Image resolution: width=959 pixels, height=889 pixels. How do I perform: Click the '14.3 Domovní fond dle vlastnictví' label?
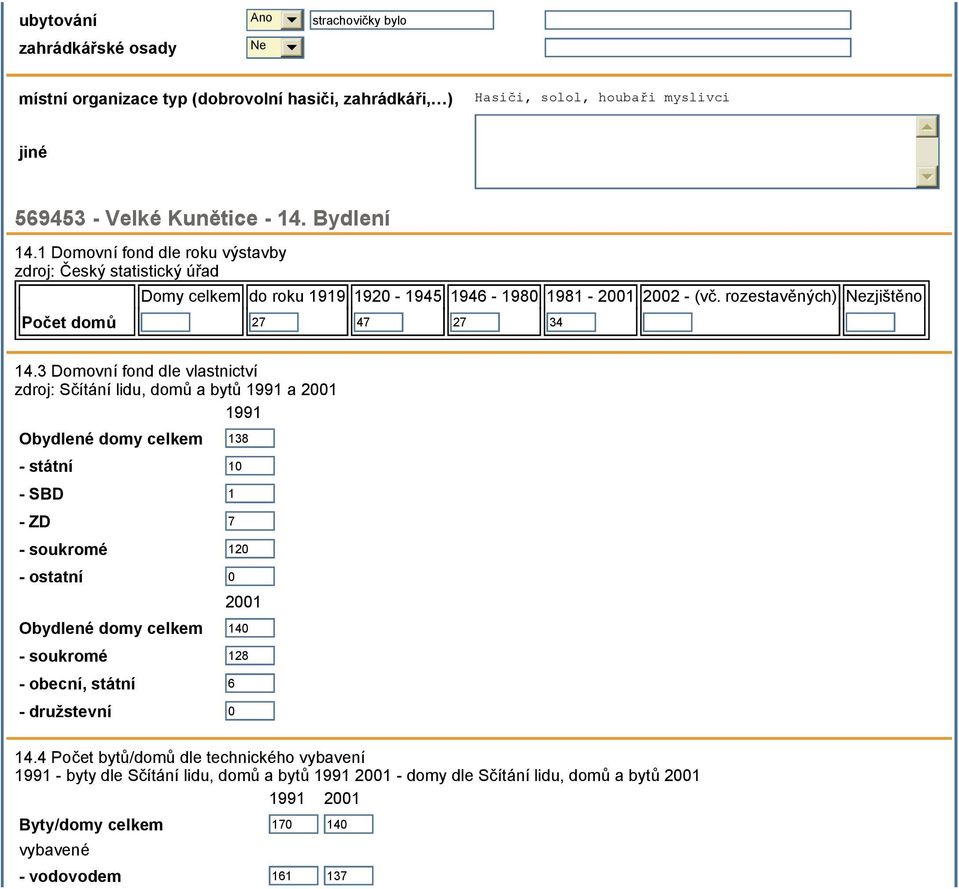136,371
